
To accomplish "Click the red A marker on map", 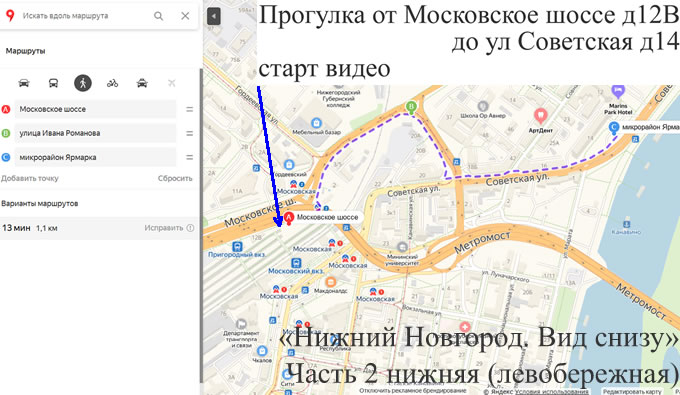I will coord(289,218).
